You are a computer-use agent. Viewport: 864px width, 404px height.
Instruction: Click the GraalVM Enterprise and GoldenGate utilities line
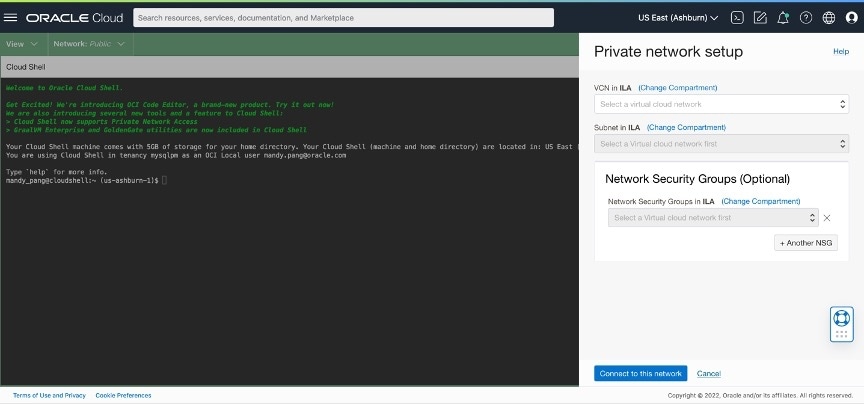pyautogui.click(x=156, y=130)
